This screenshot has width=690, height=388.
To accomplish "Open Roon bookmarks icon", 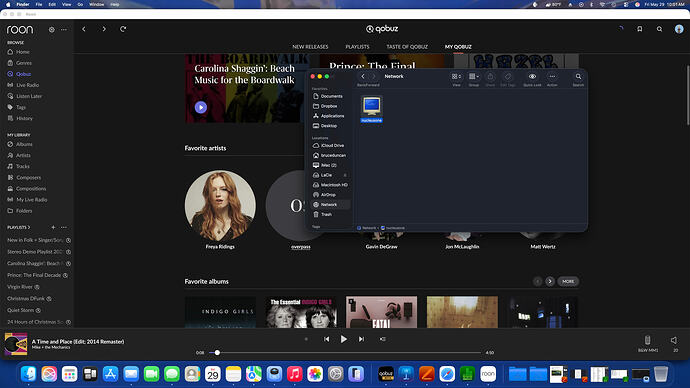I will pos(639,29).
